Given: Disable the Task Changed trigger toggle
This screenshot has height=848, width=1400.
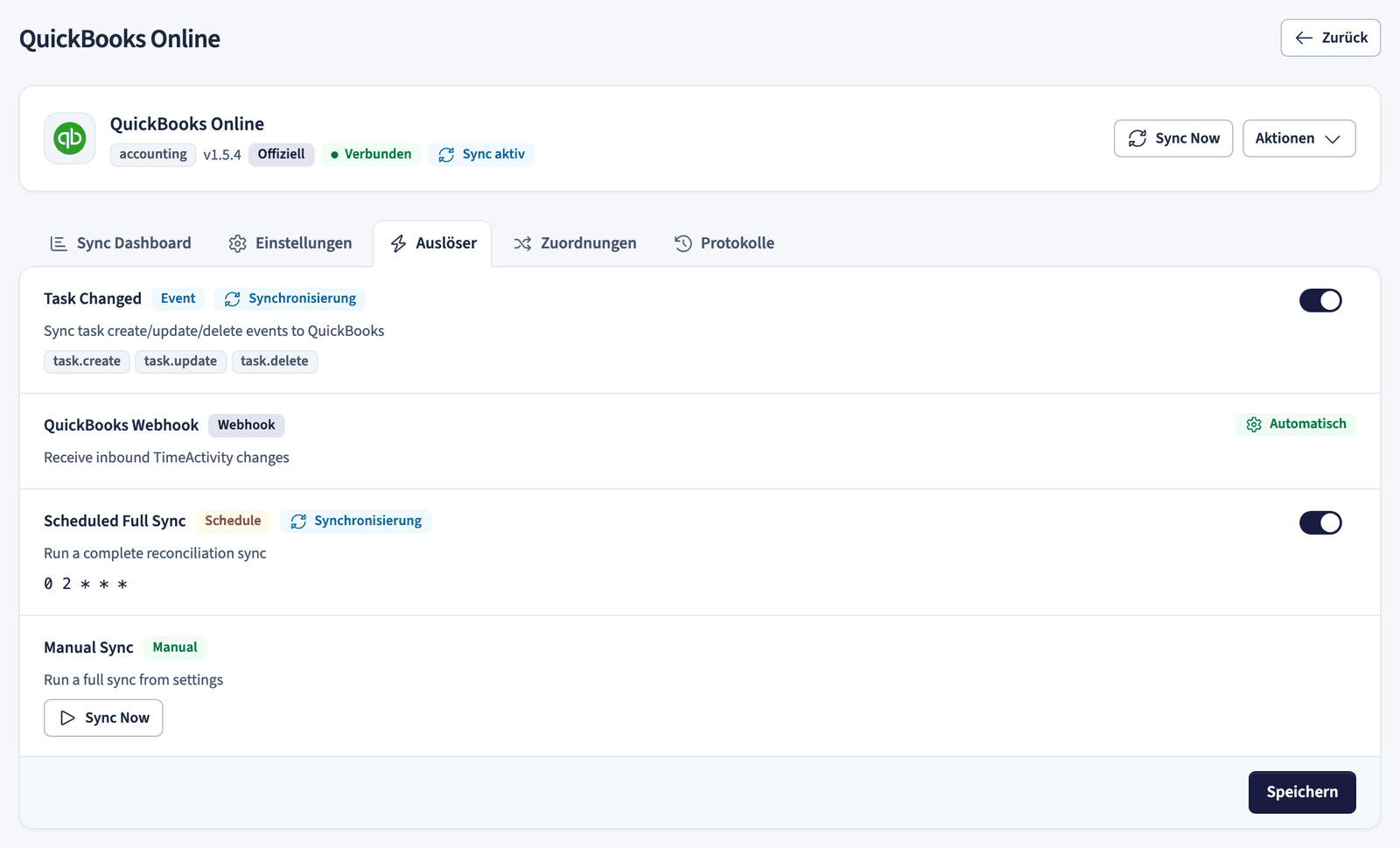Looking at the screenshot, I should (1320, 300).
